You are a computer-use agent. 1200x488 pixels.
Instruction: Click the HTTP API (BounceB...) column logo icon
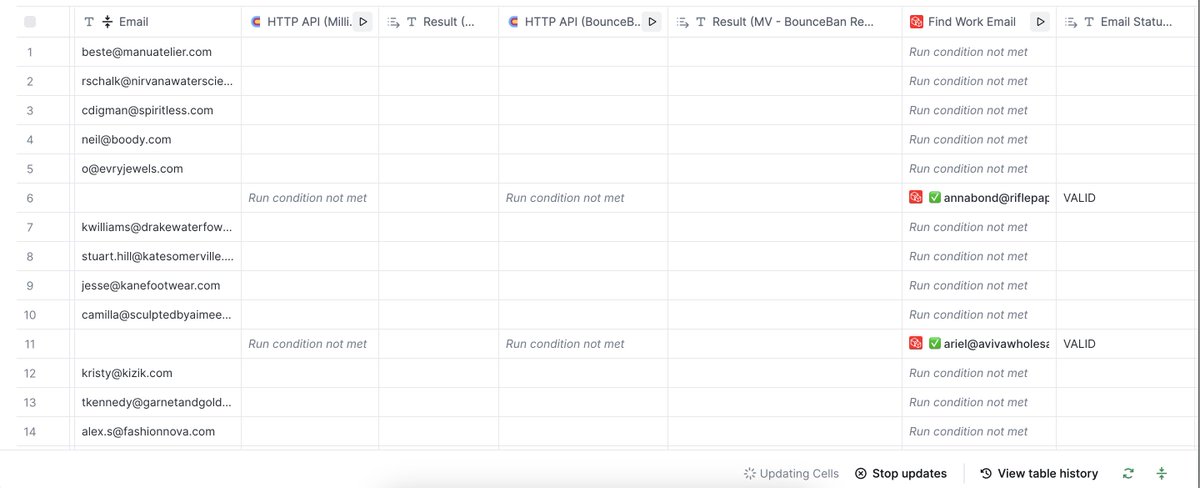tap(514, 21)
